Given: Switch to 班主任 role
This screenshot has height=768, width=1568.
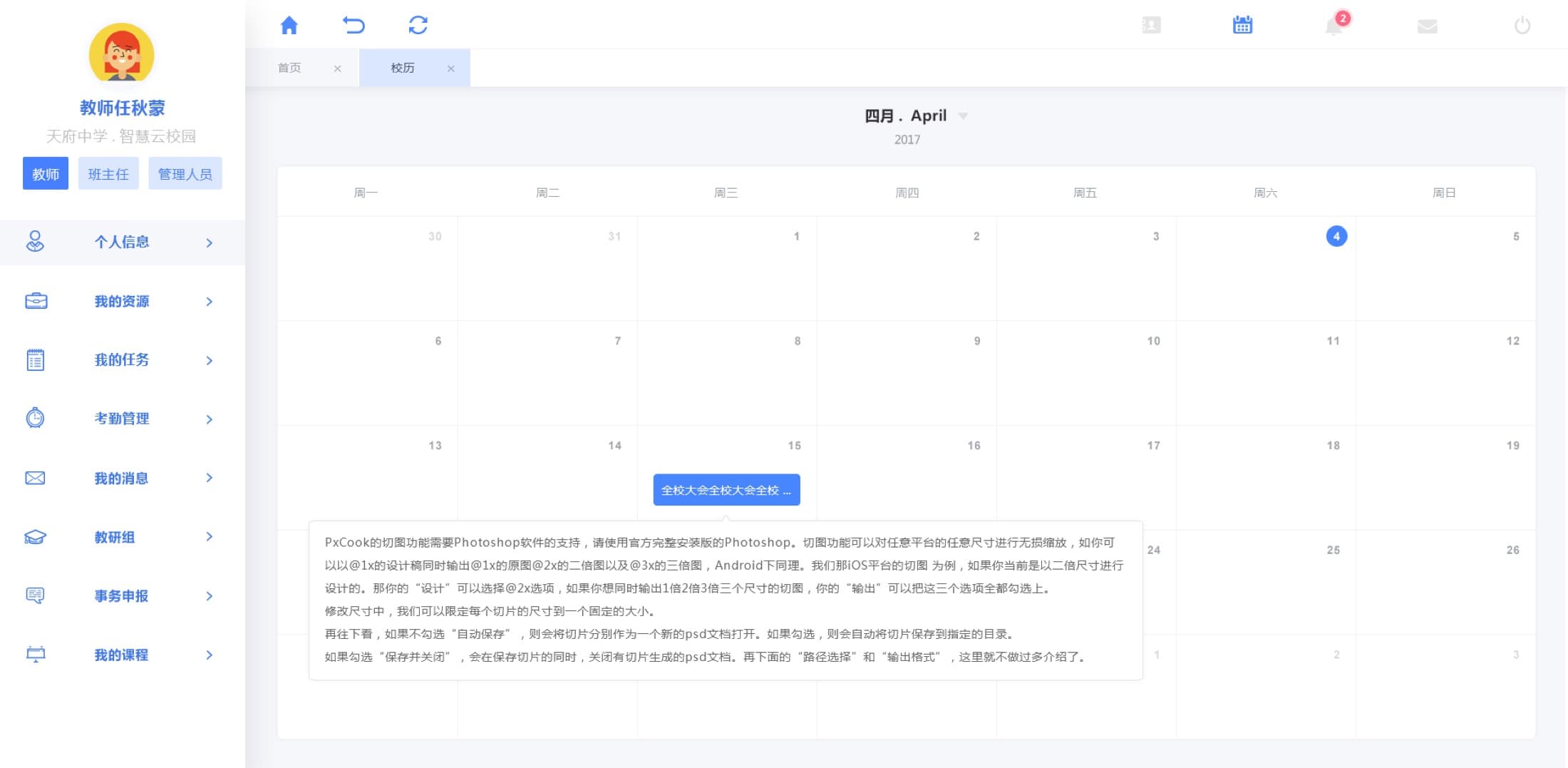Looking at the screenshot, I should click(108, 173).
